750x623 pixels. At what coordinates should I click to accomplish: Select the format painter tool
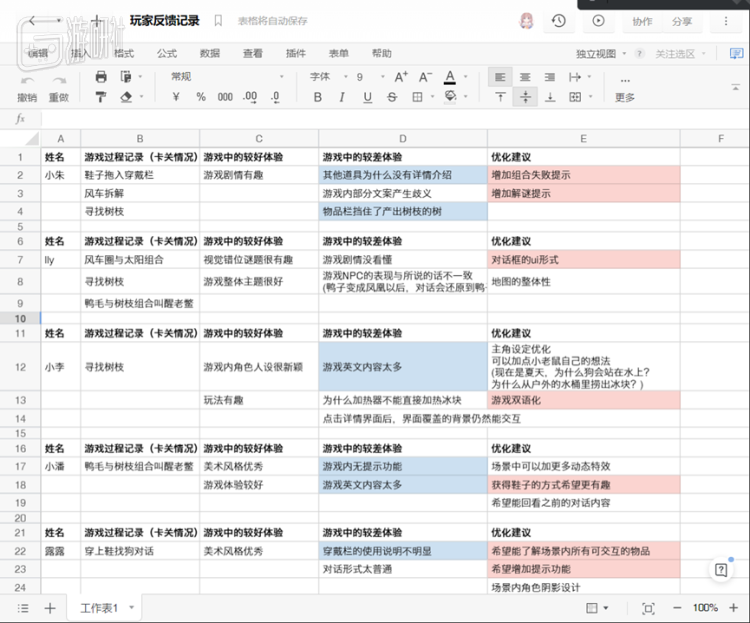click(x=101, y=97)
